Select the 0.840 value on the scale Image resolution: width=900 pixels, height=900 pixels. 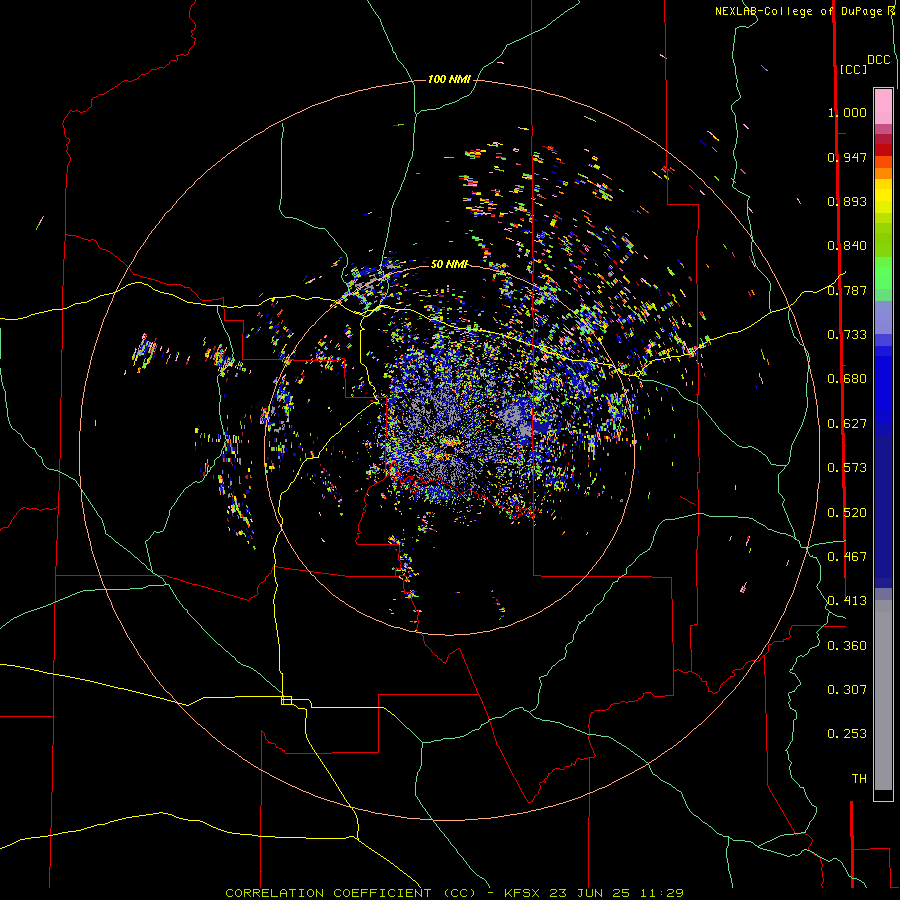point(847,246)
